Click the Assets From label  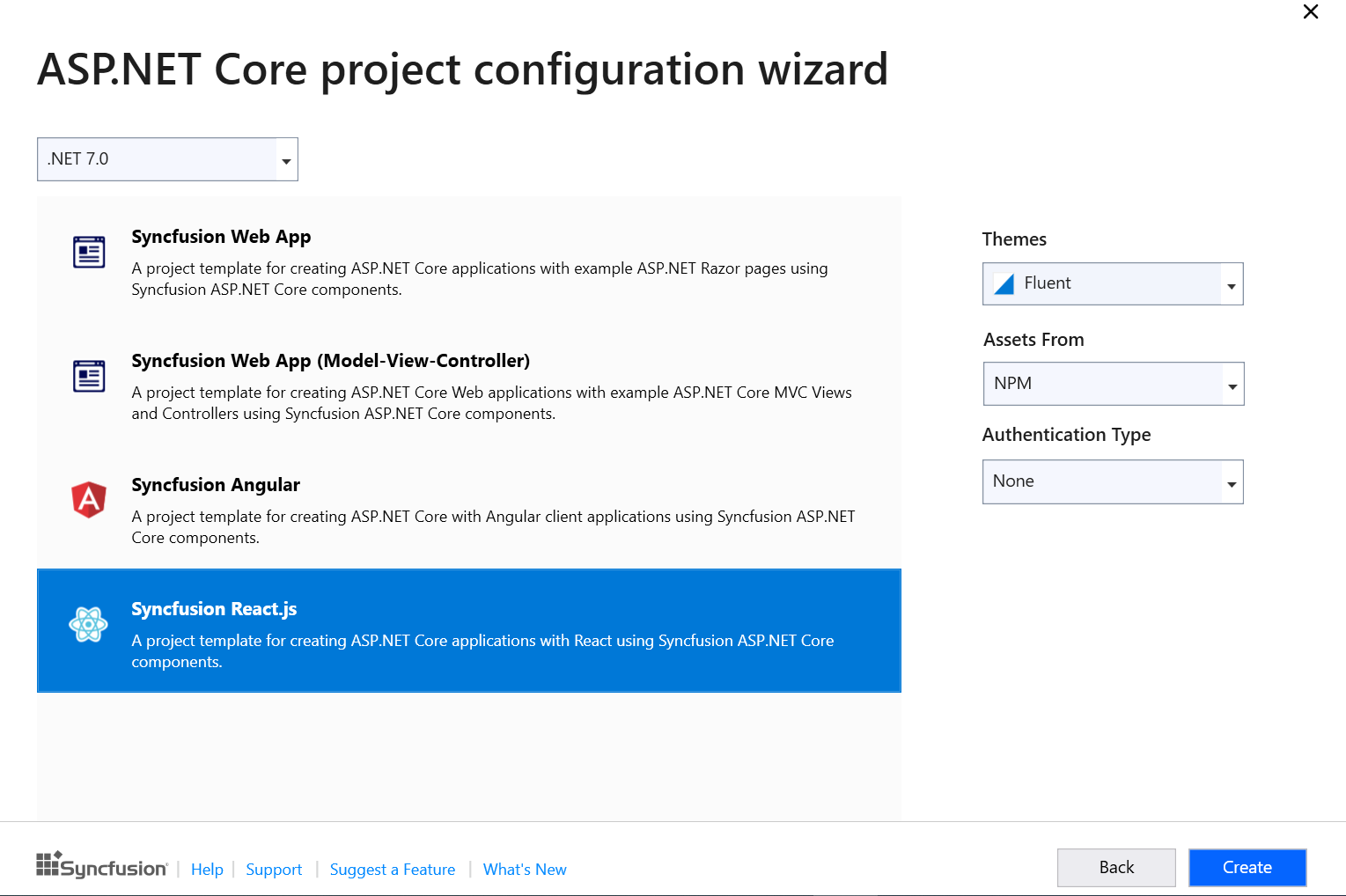[1033, 340]
